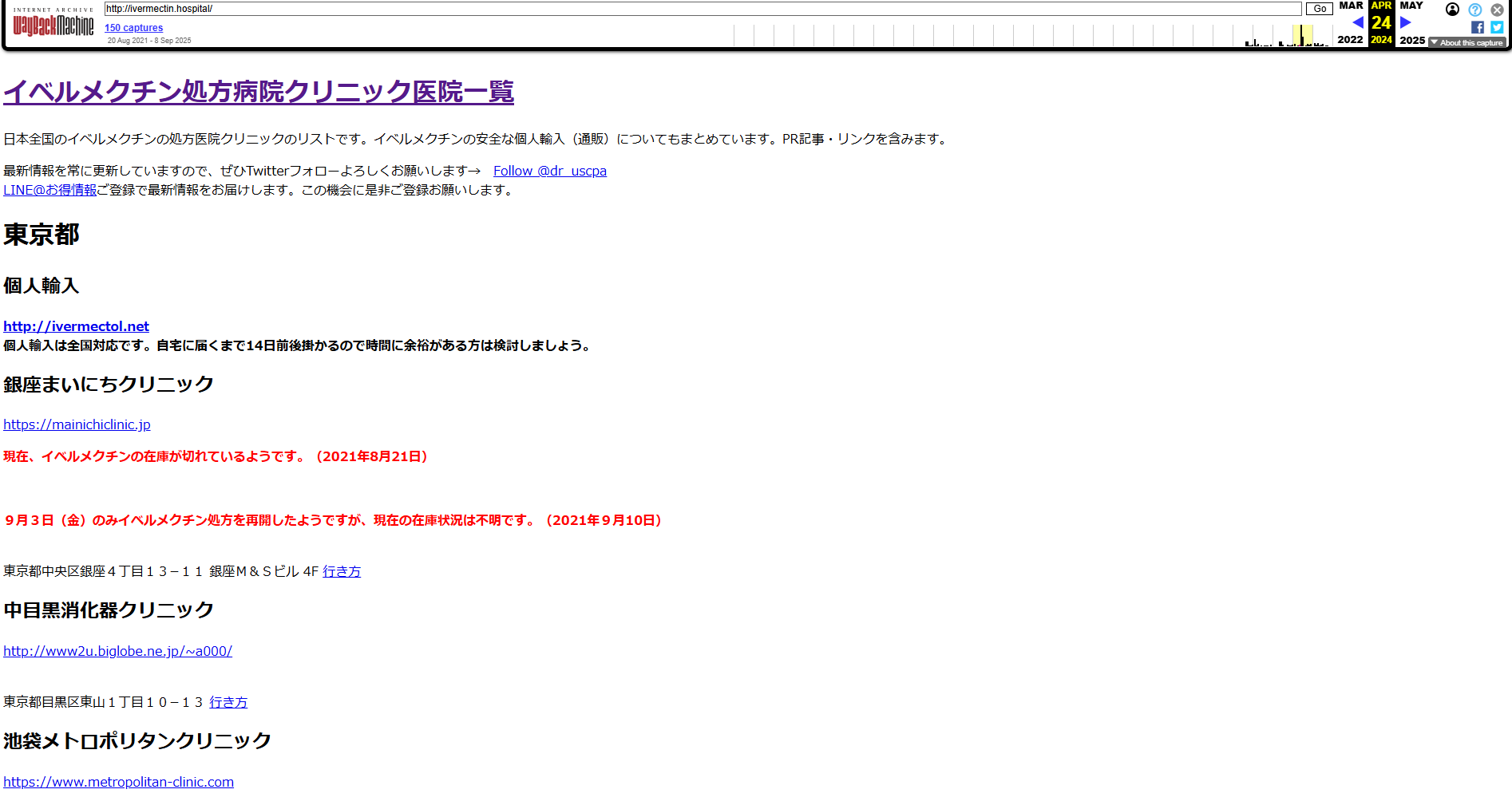Expand the About this capture dropdown
Viewport: 1512px width, 805px height.
pyautogui.click(x=1467, y=42)
